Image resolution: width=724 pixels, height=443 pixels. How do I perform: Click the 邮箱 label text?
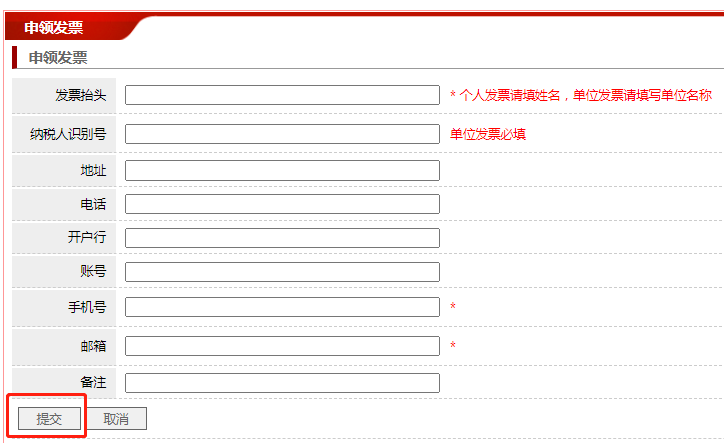click(x=93, y=346)
